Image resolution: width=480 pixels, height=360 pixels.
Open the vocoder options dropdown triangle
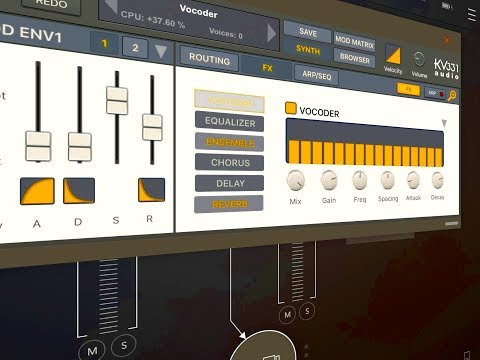click(x=444, y=123)
